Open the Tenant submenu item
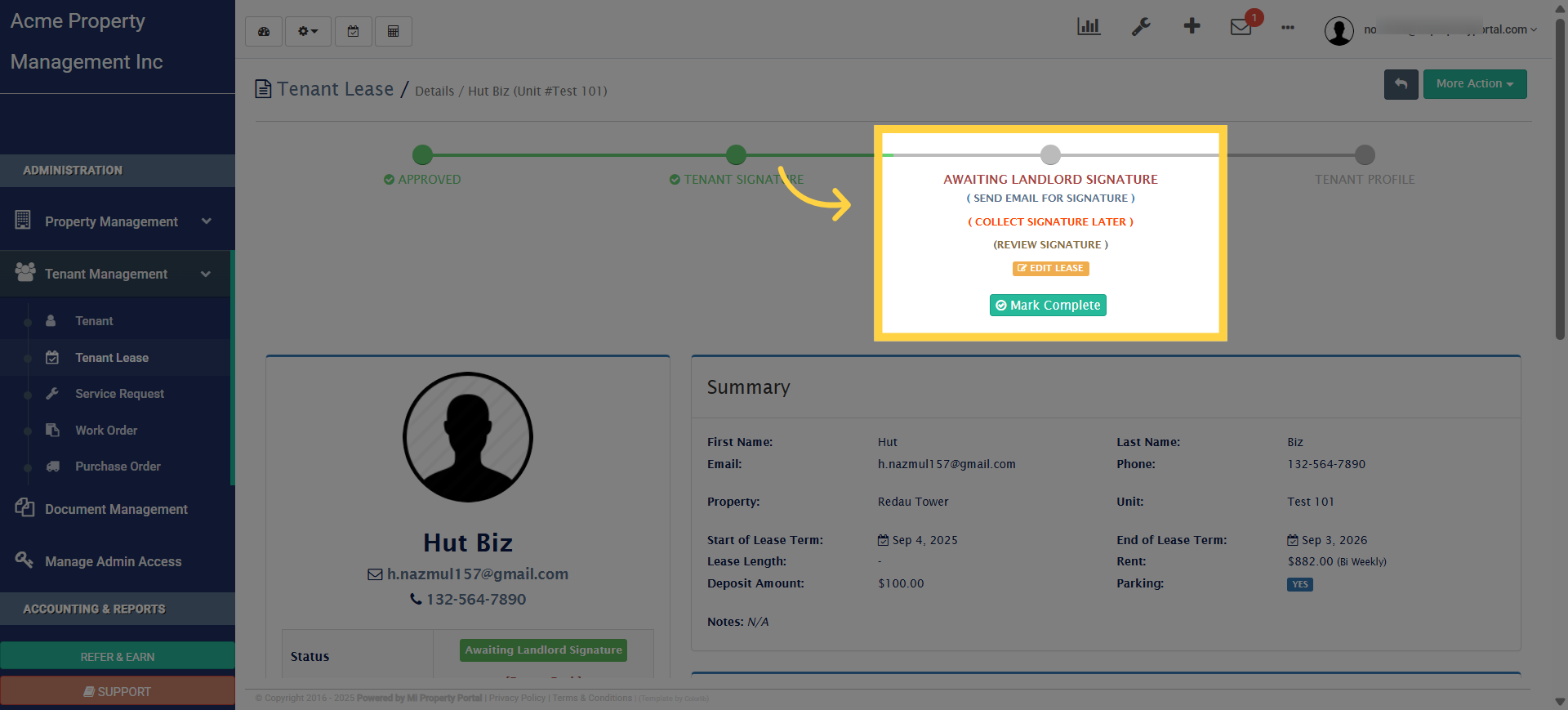 point(94,321)
